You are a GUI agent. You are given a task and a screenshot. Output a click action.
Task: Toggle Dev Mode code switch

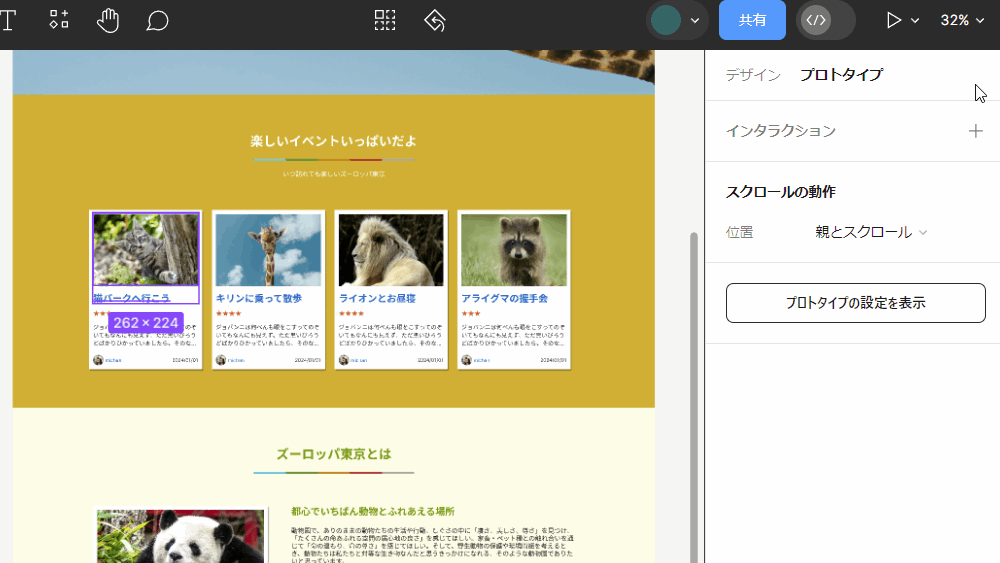click(x=825, y=20)
